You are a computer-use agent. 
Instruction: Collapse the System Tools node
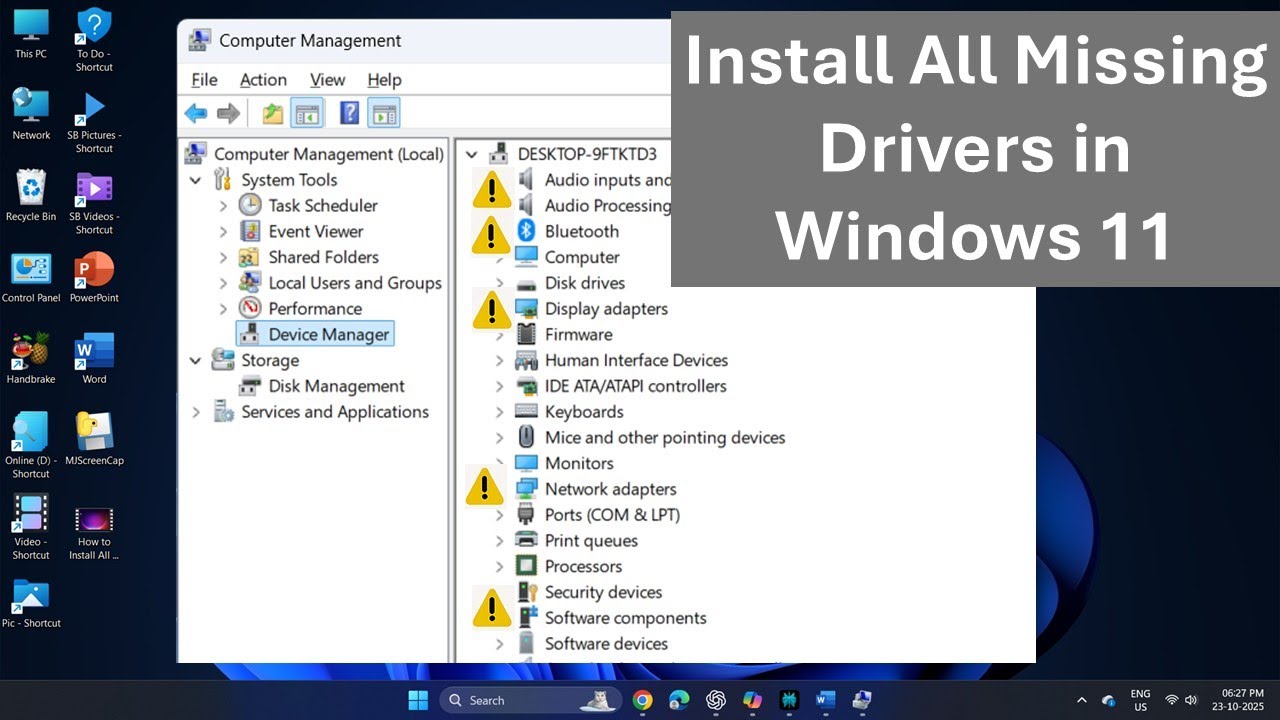[196, 180]
